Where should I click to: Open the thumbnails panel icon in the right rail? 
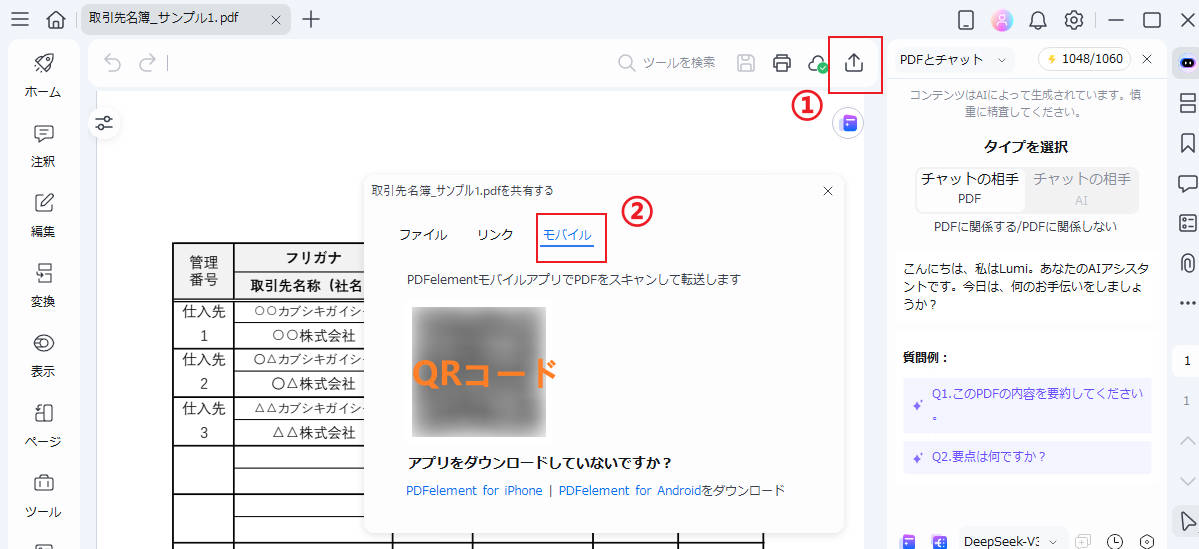click(1188, 102)
